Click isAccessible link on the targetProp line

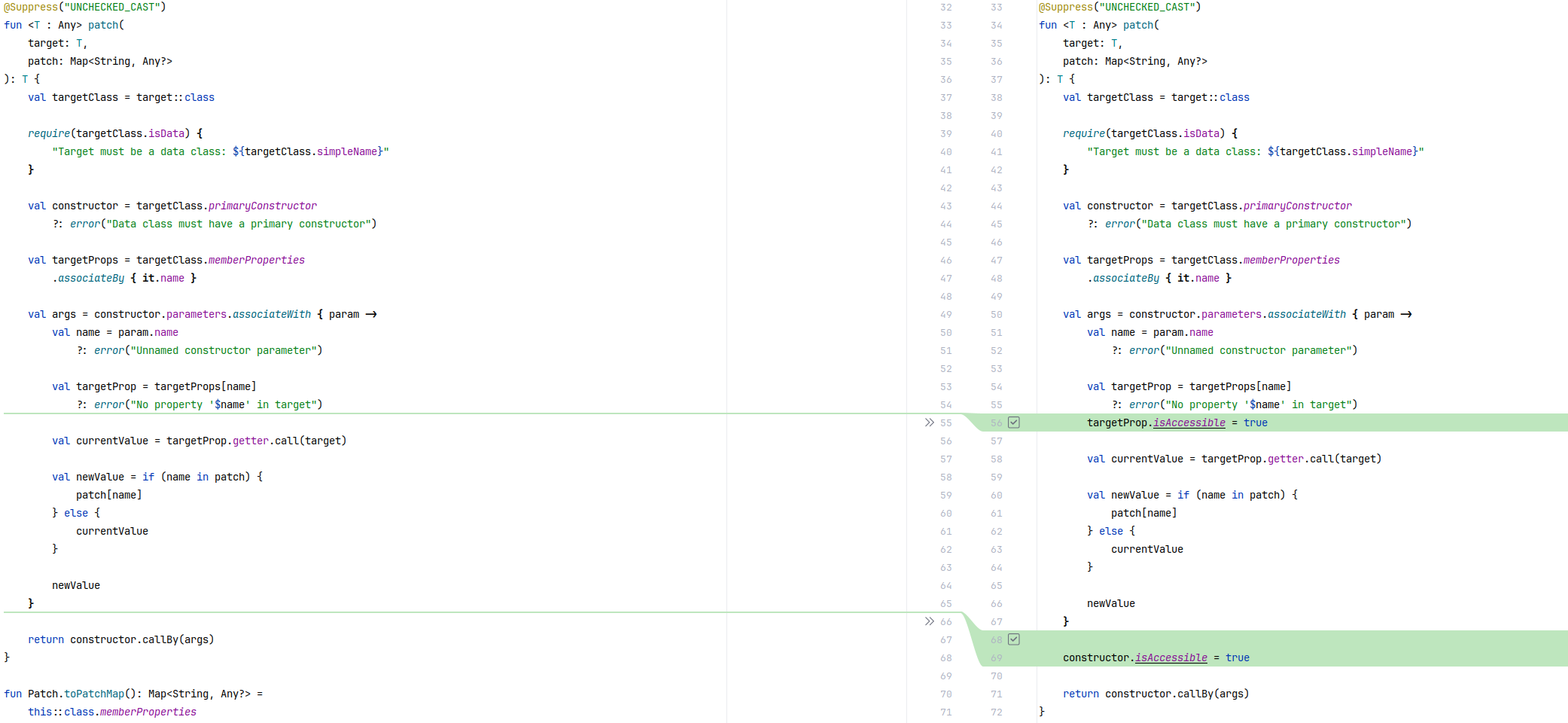(x=1189, y=423)
